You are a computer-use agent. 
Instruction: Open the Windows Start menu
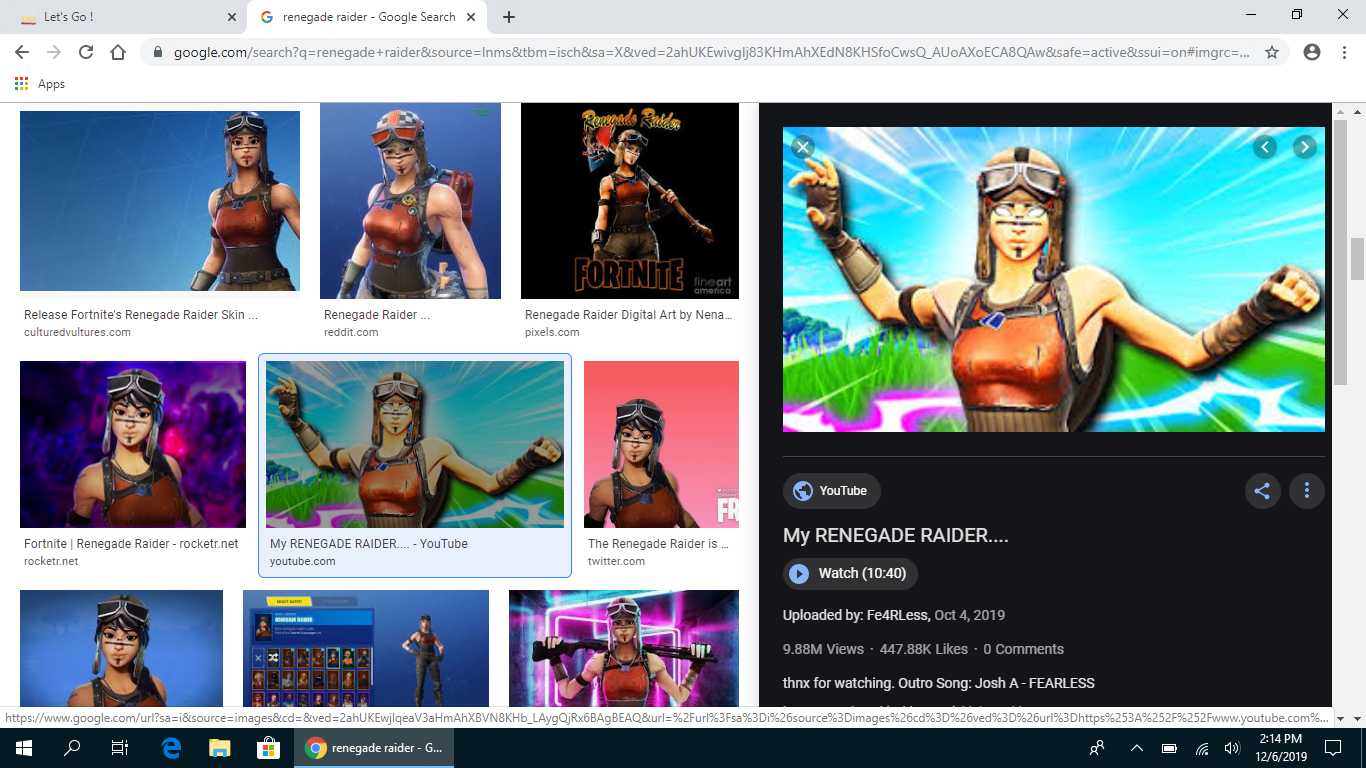tap(24, 748)
